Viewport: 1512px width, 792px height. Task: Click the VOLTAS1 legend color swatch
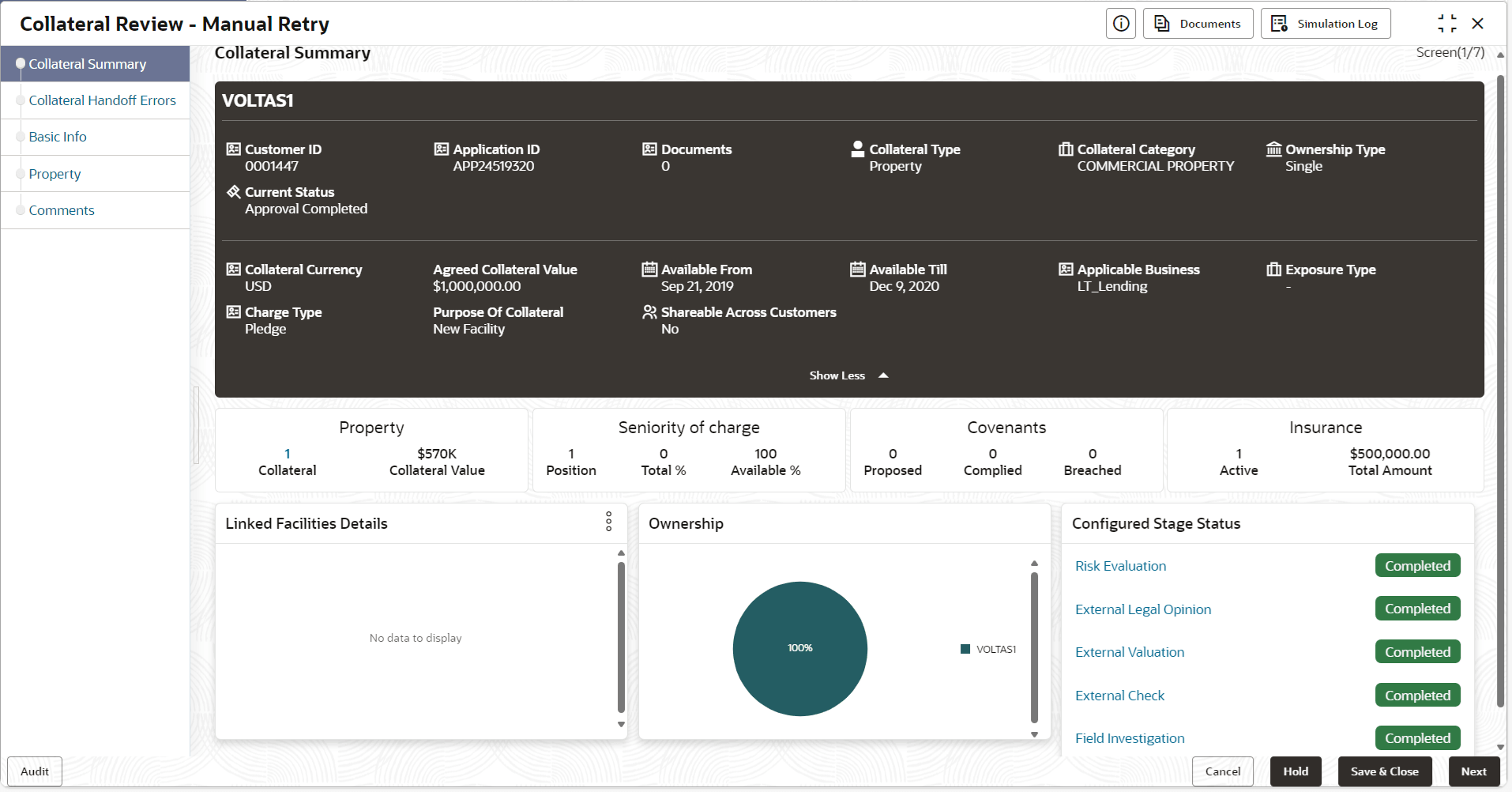point(965,649)
